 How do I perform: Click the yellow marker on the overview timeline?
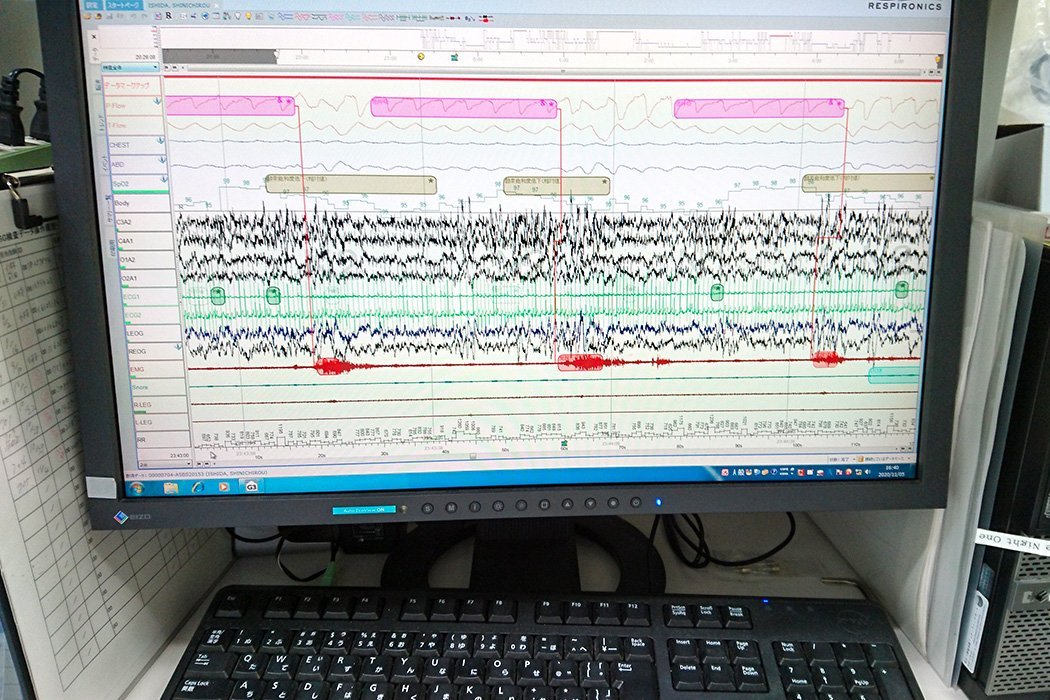[421, 57]
